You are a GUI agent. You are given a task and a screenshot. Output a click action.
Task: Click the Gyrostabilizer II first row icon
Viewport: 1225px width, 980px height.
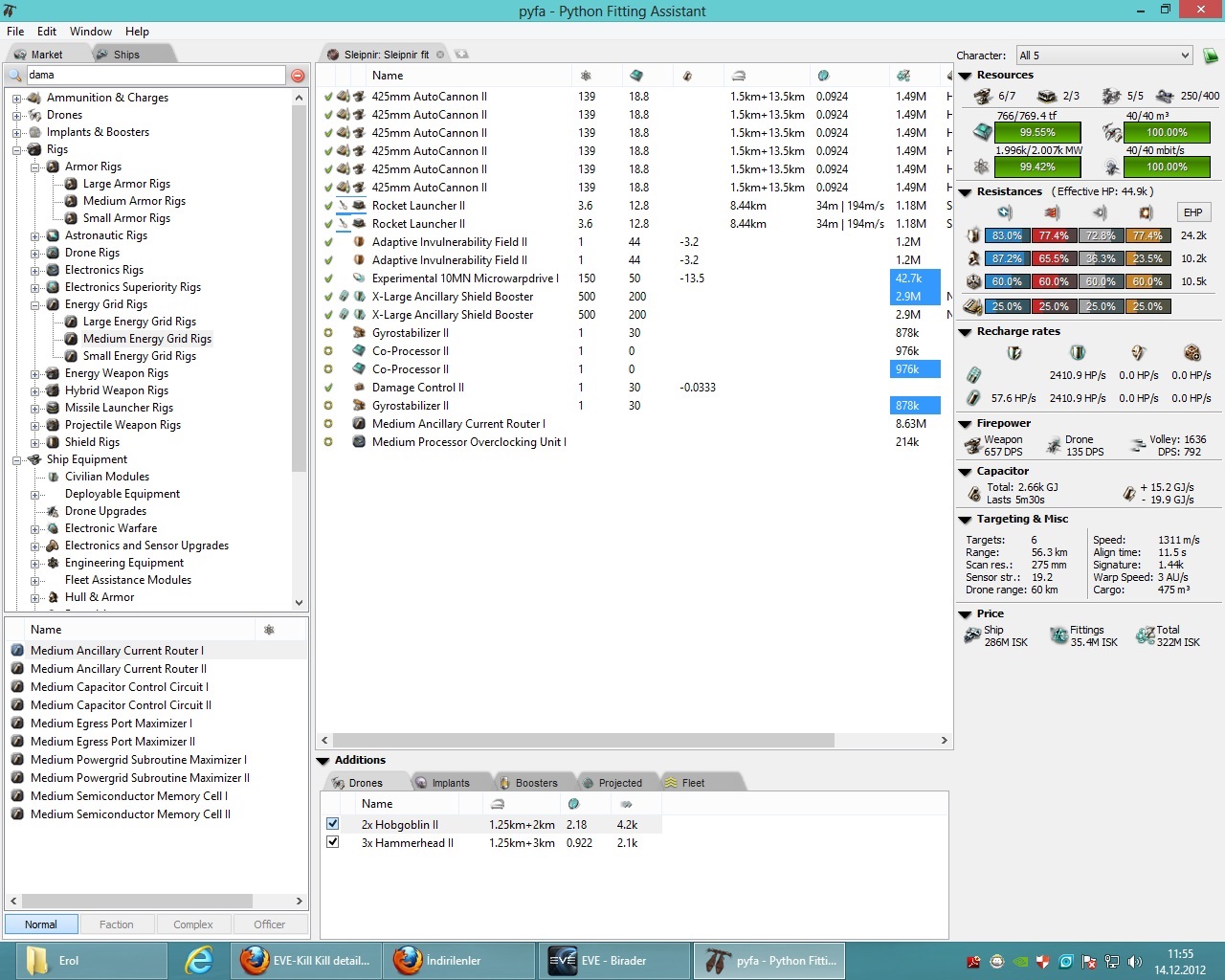pyautogui.click(x=359, y=333)
